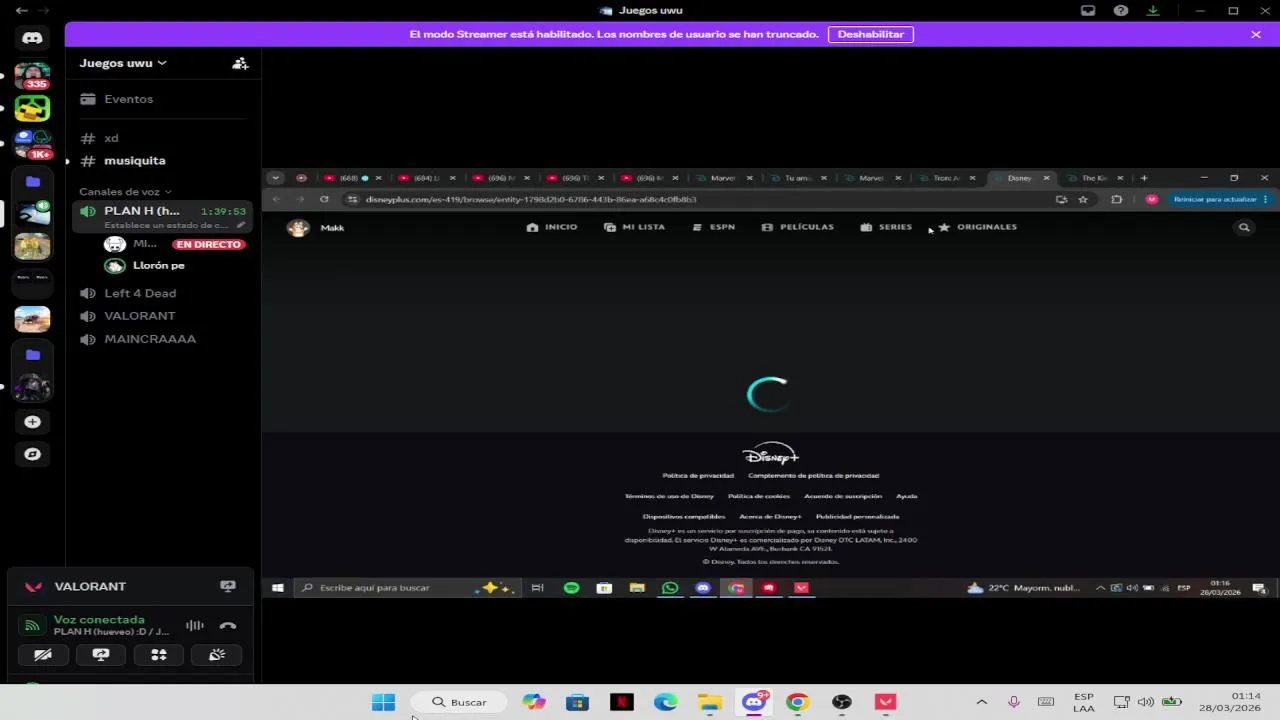Open the discover servers compass icon
The image size is (1280, 720).
[32, 454]
